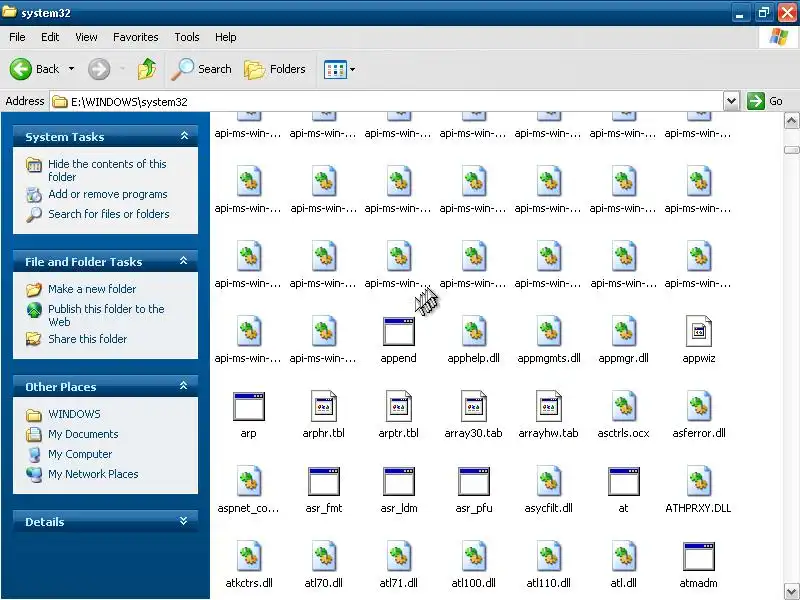
Task: Select the asferror.dll file icon
Action: (698, 406)
